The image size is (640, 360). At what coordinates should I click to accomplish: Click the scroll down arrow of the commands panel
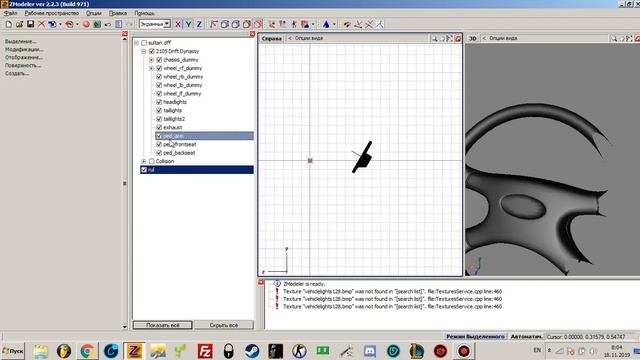tap(124, 327)
